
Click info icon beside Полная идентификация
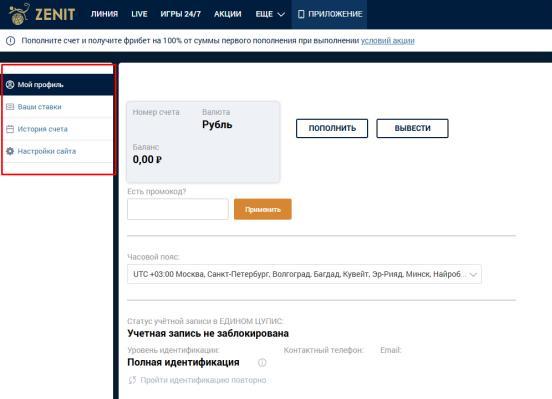click(x=262, y=362)
